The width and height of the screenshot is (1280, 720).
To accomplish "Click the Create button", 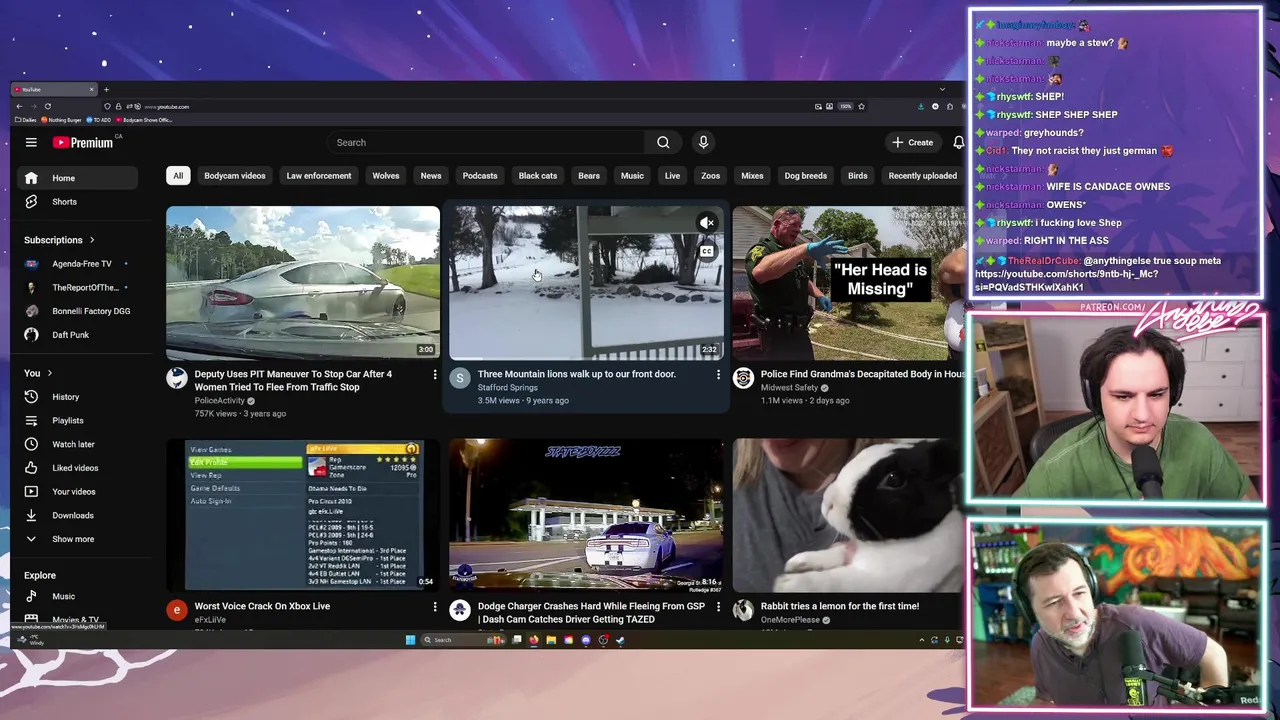I will [912, 142].
